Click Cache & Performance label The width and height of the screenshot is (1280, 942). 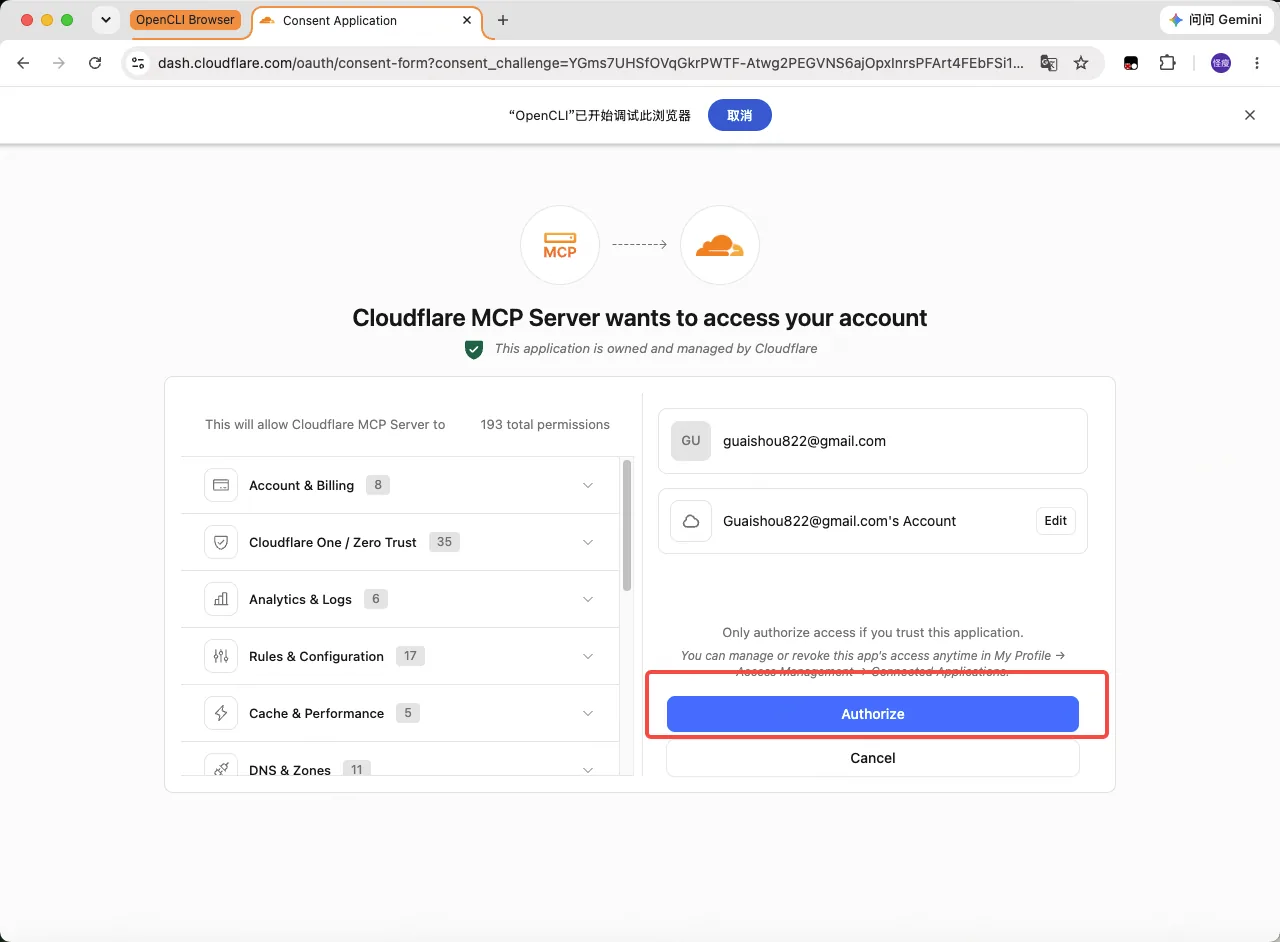point(316,713)
